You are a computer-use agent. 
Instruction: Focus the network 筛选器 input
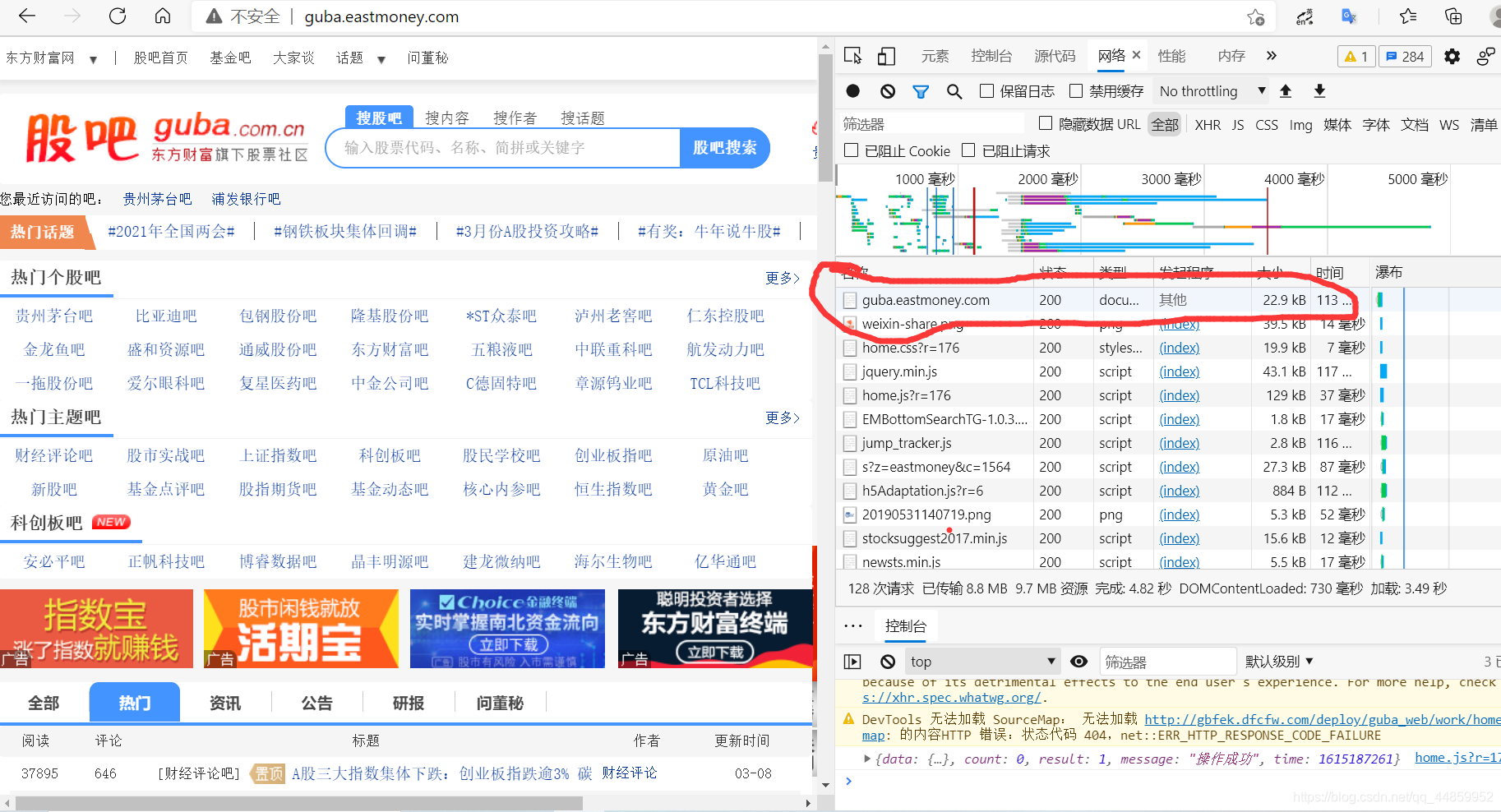(931, 124)
